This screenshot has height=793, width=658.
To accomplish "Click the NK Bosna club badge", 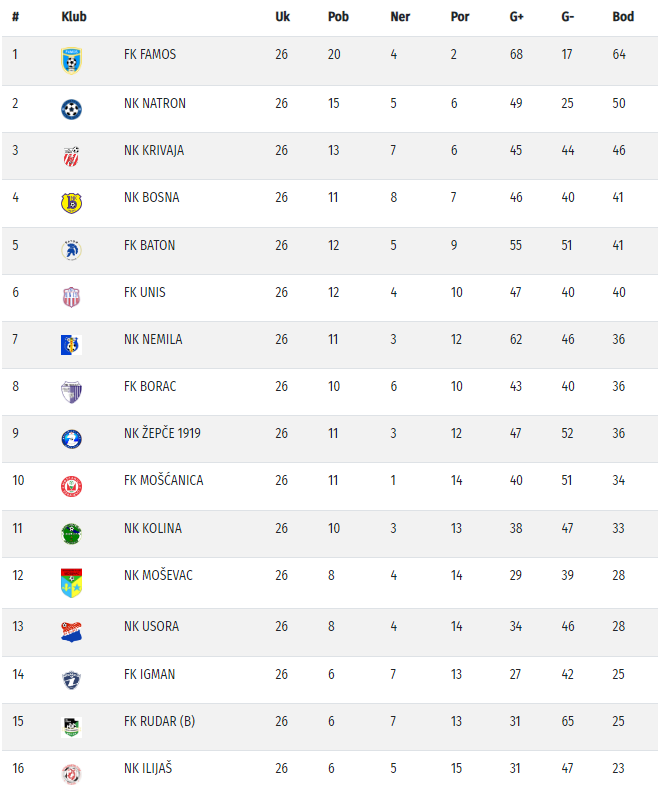I will [71, 202].
